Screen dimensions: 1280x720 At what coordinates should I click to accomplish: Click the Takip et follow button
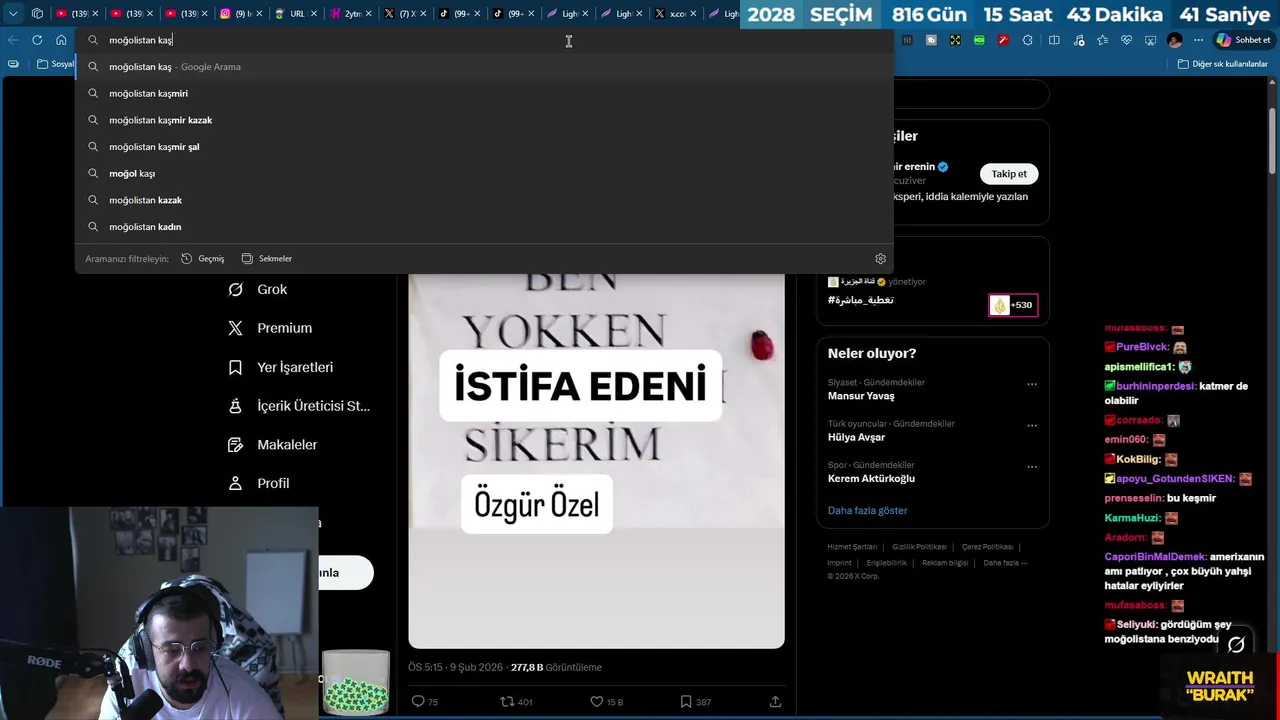pos(1009,174)
